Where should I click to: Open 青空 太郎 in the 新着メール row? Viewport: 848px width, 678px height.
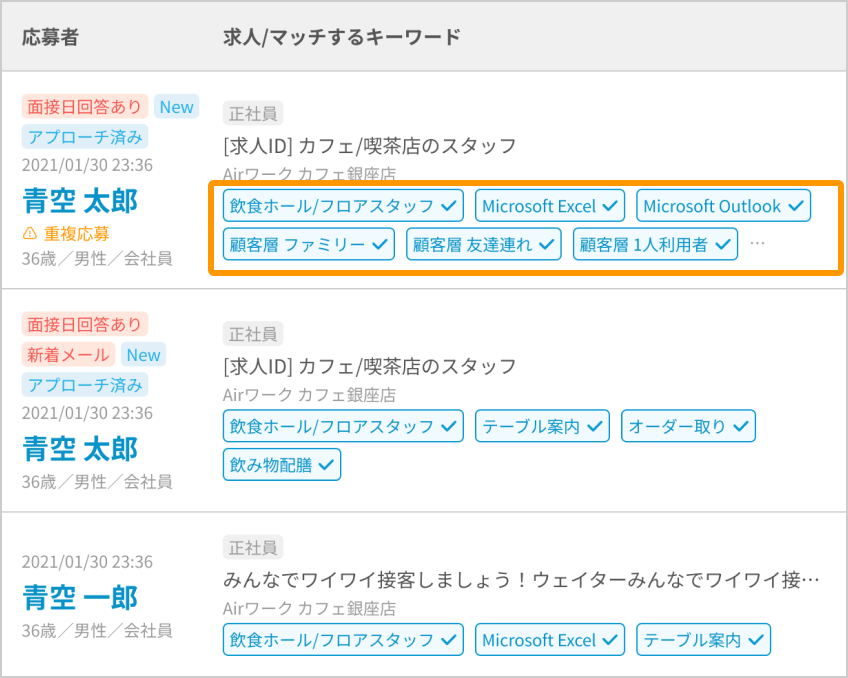80,449
